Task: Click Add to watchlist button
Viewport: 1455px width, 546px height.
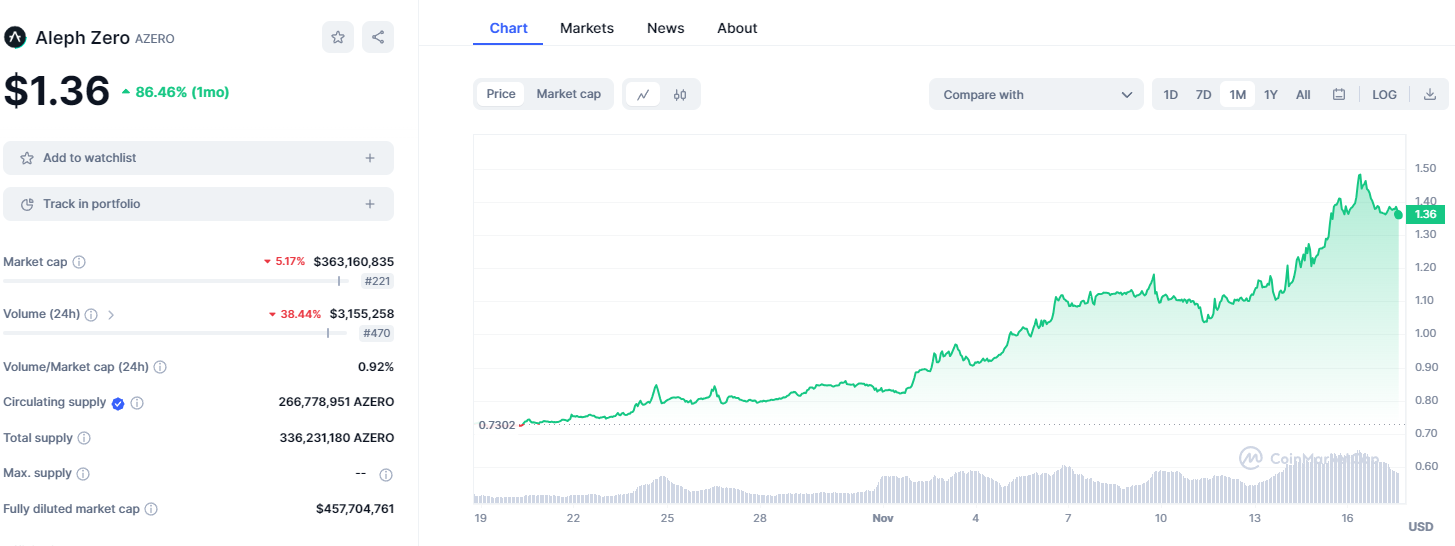Action: coord(198,158)
